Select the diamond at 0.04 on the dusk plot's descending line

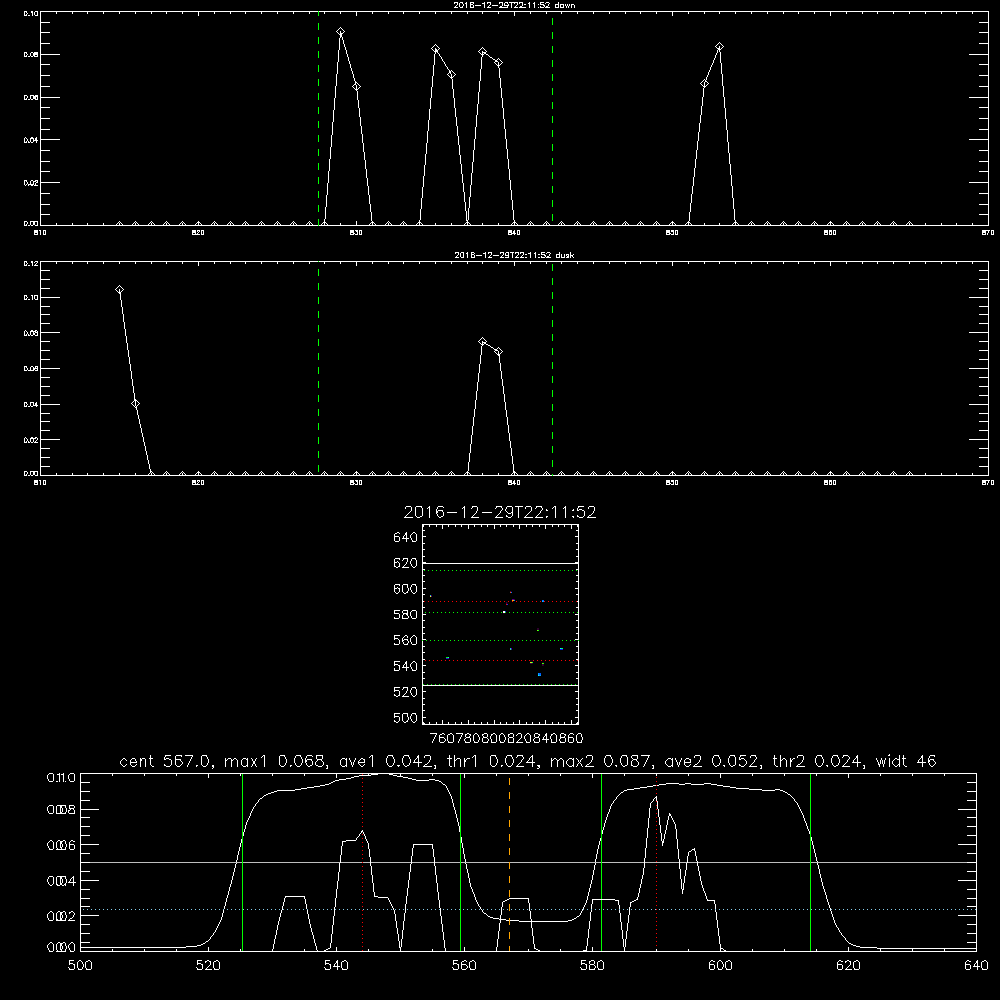click(135, 404)
